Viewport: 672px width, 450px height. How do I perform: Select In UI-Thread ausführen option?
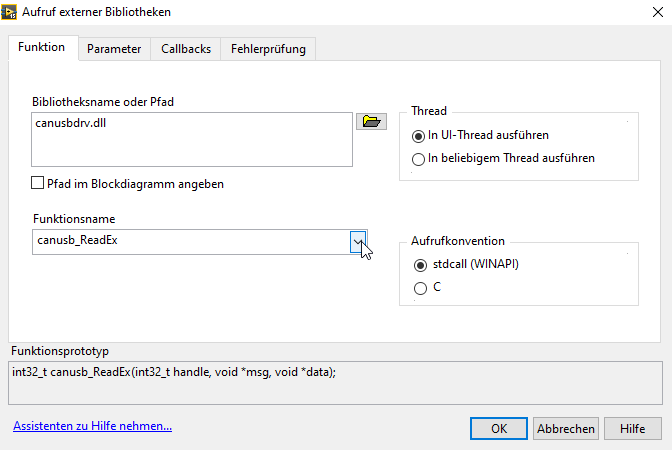[x=419, y=135]
